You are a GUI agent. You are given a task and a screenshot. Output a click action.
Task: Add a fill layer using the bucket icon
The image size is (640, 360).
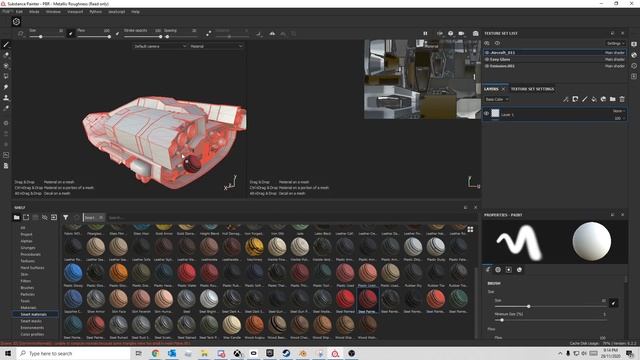[594, 99]
